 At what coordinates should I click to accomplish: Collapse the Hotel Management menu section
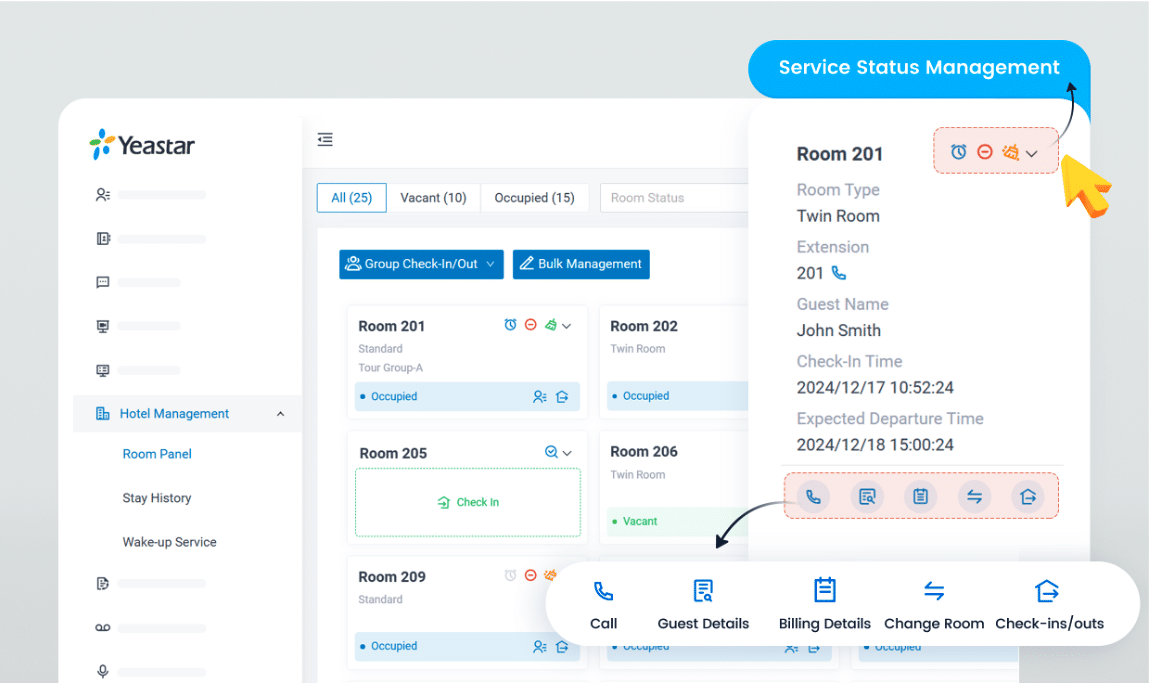click(x=280, y=414)
